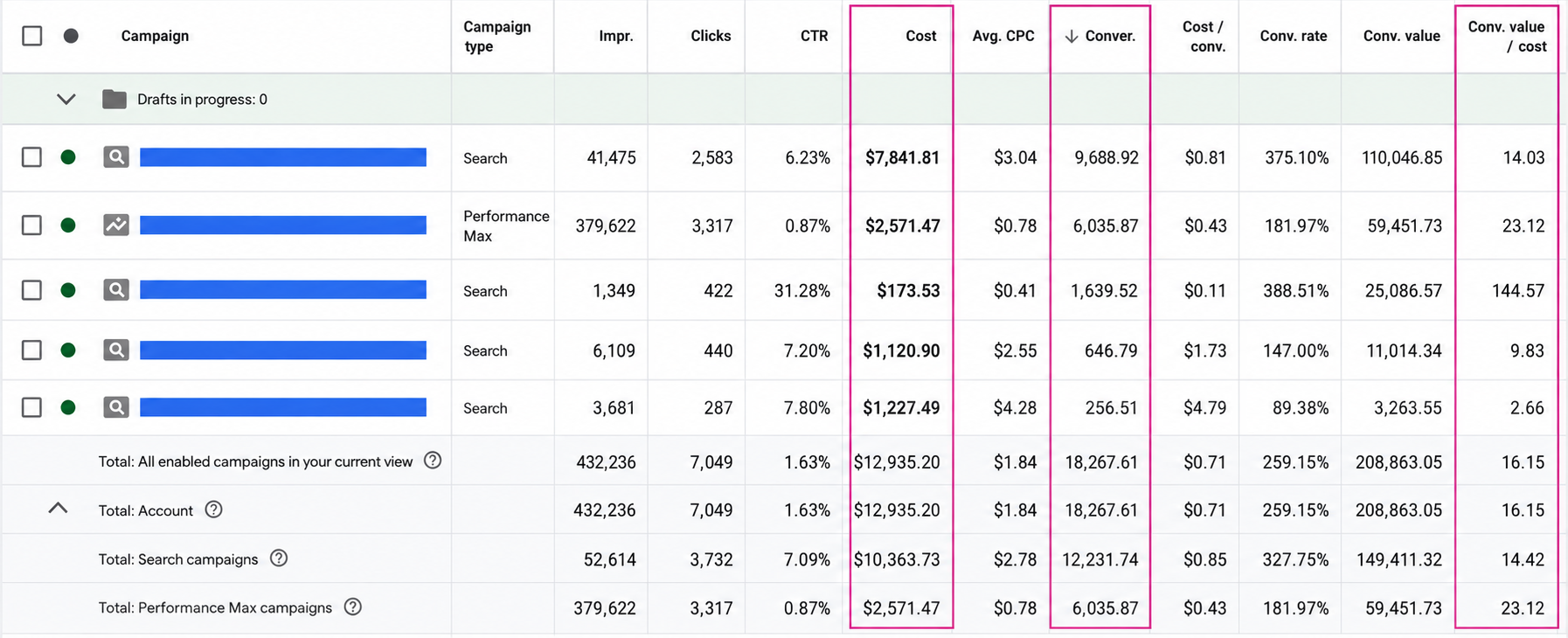Screen dimensions: 1568x638
Task: Sort by the Cost column header
Action: coord(920,36)
